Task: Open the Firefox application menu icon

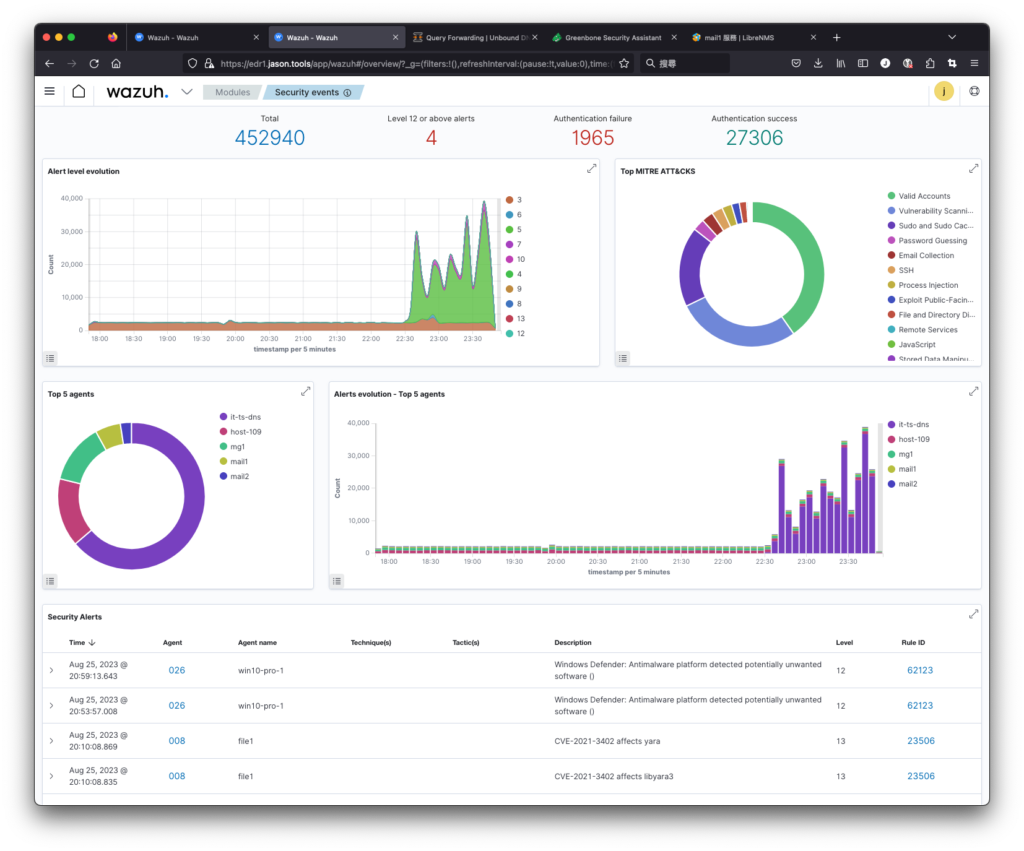Action: point(974,63)
